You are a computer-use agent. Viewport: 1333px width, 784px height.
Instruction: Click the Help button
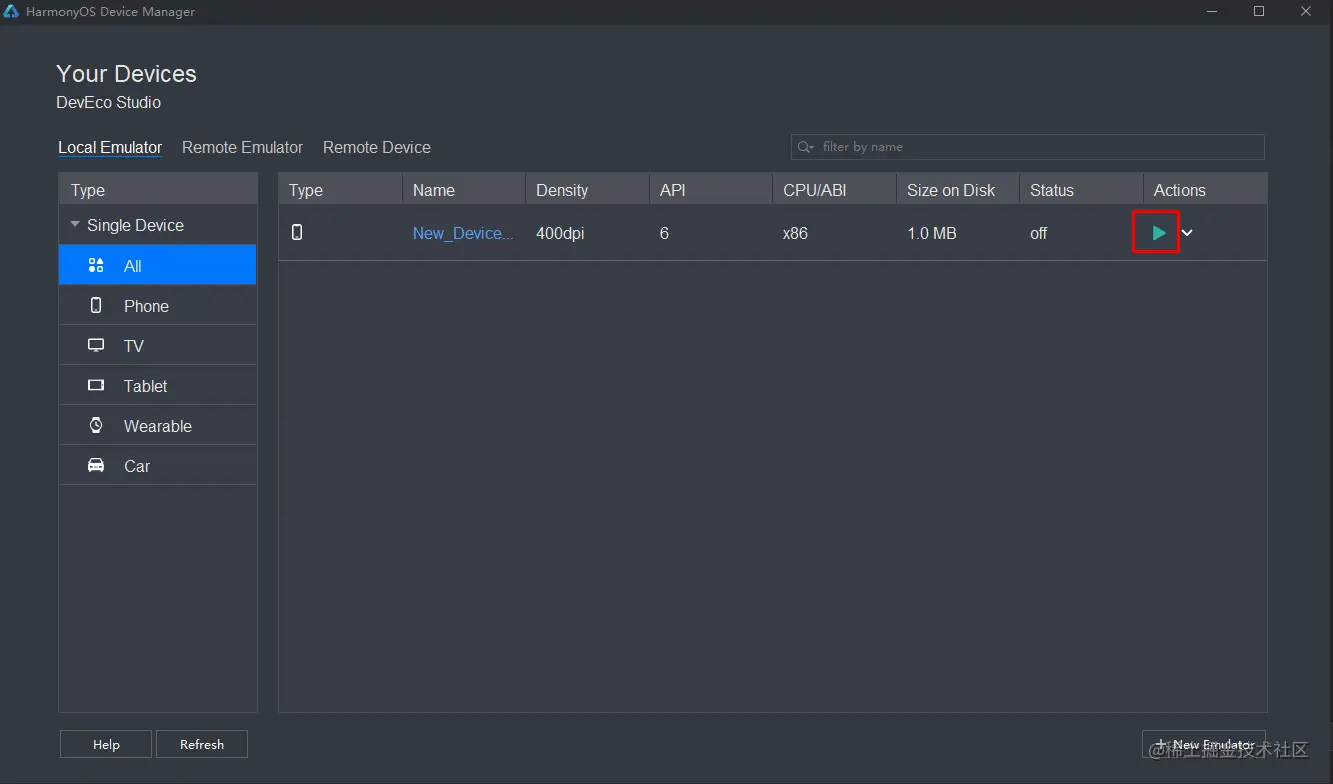tap(106, 744)
